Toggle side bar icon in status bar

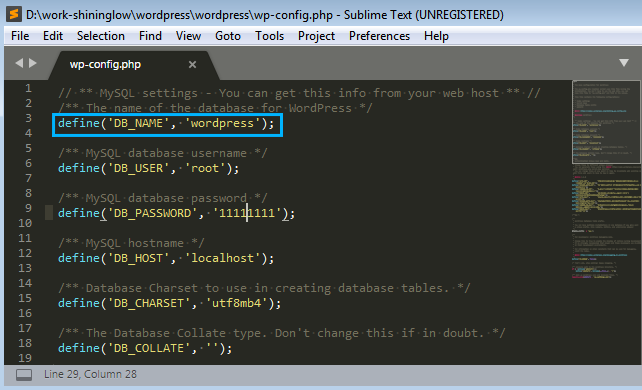(24, 374)
